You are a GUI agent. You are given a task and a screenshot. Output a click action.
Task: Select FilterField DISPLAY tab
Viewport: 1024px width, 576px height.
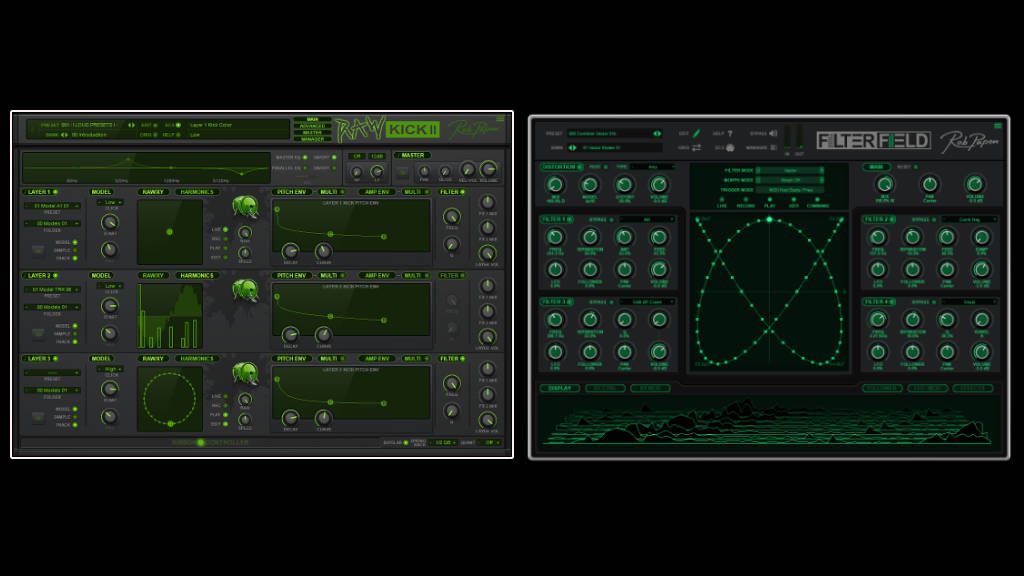pos(560,389)
